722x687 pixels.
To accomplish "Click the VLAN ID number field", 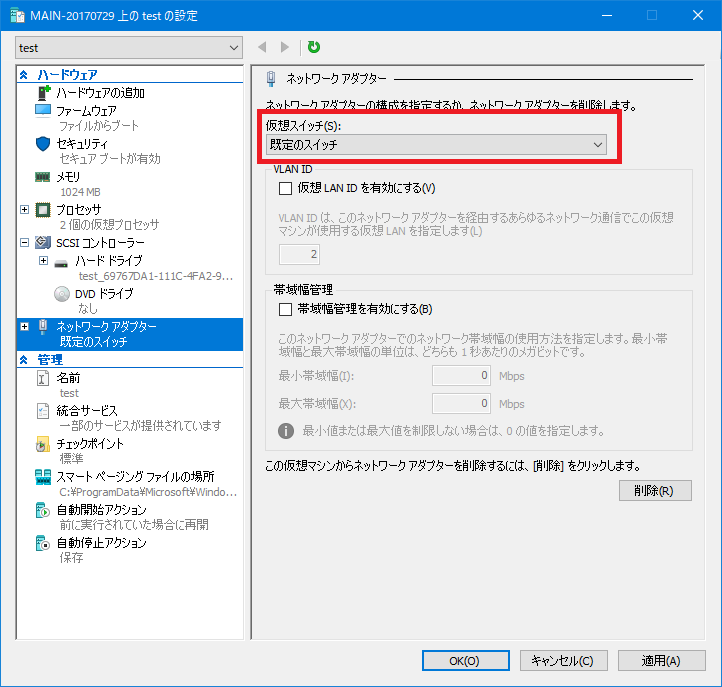I will pos(299,255).
